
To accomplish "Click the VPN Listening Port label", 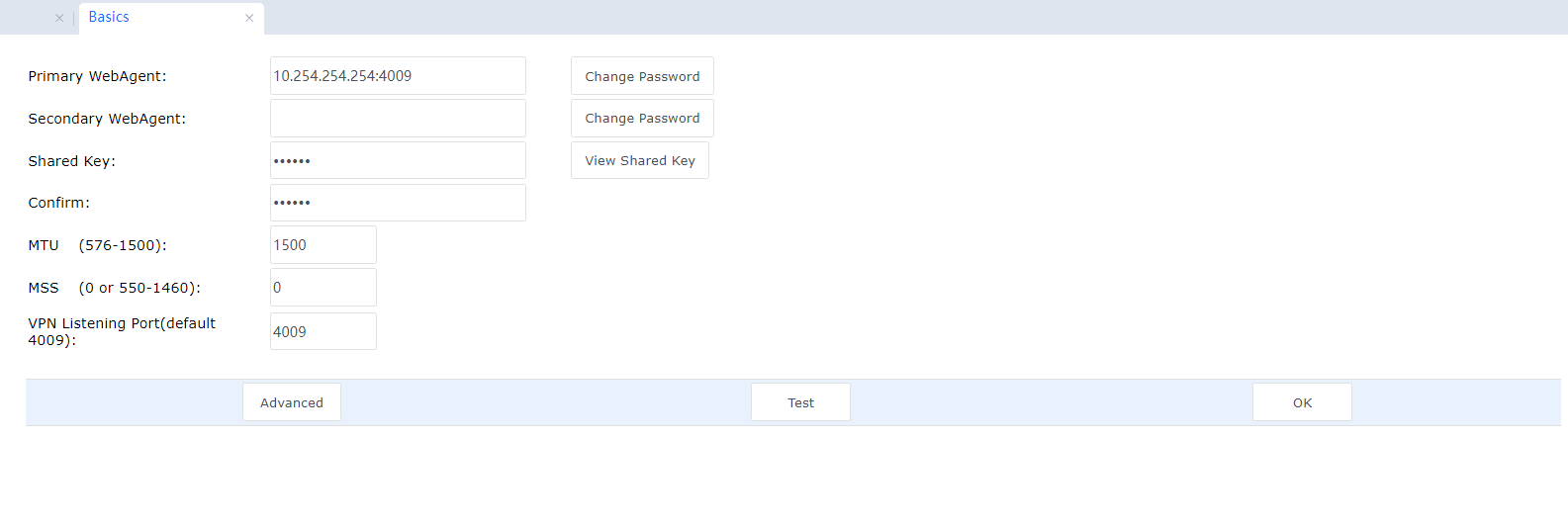I will pyautogui.click(x=122, y=331).
